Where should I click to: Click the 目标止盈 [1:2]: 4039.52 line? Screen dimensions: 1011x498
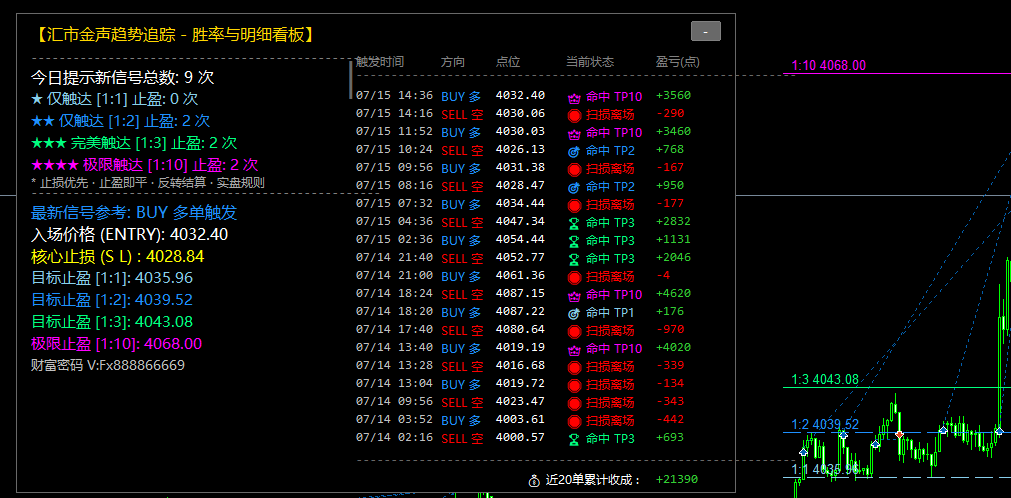pos(112,300)
